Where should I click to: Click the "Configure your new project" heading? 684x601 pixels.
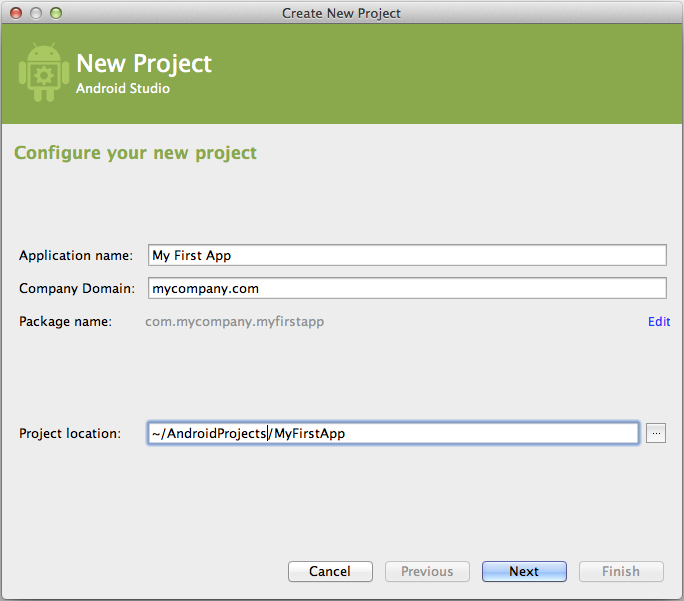coord(135,153)
